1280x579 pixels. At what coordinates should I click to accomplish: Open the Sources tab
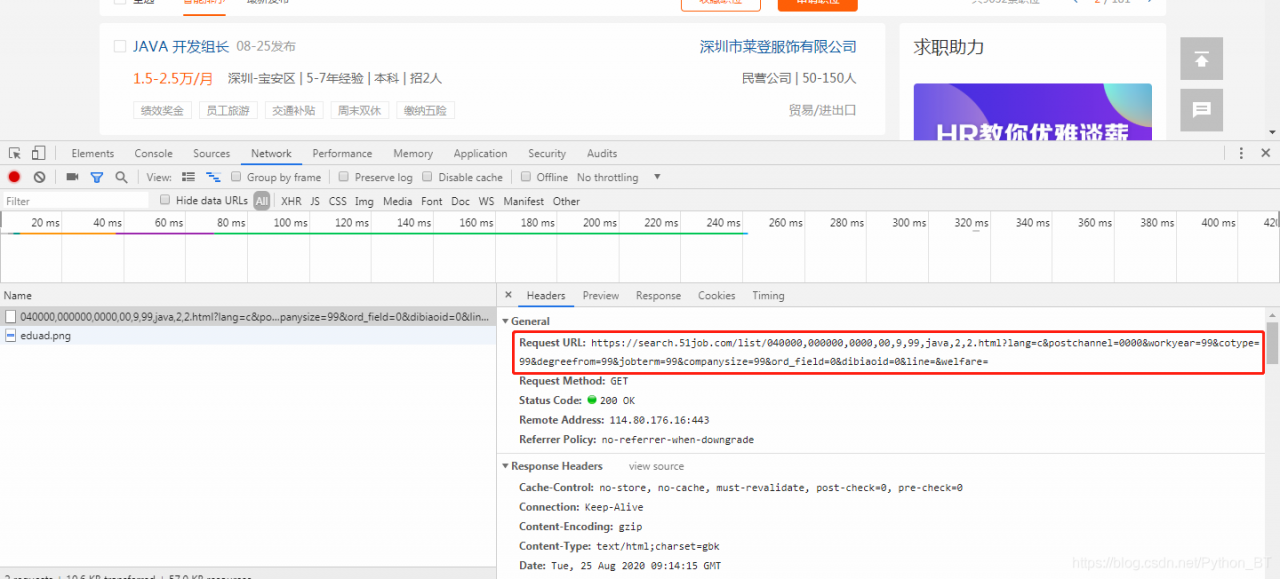tap(212, 153)
